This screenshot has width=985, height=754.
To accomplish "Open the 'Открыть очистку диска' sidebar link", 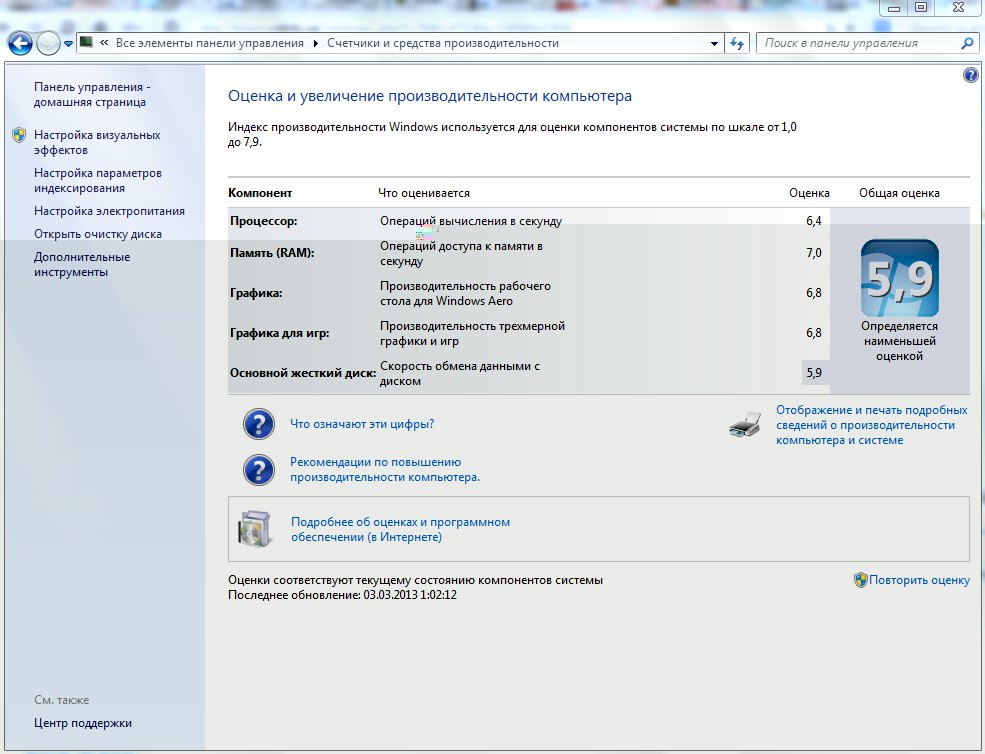I will click(97, 234).
